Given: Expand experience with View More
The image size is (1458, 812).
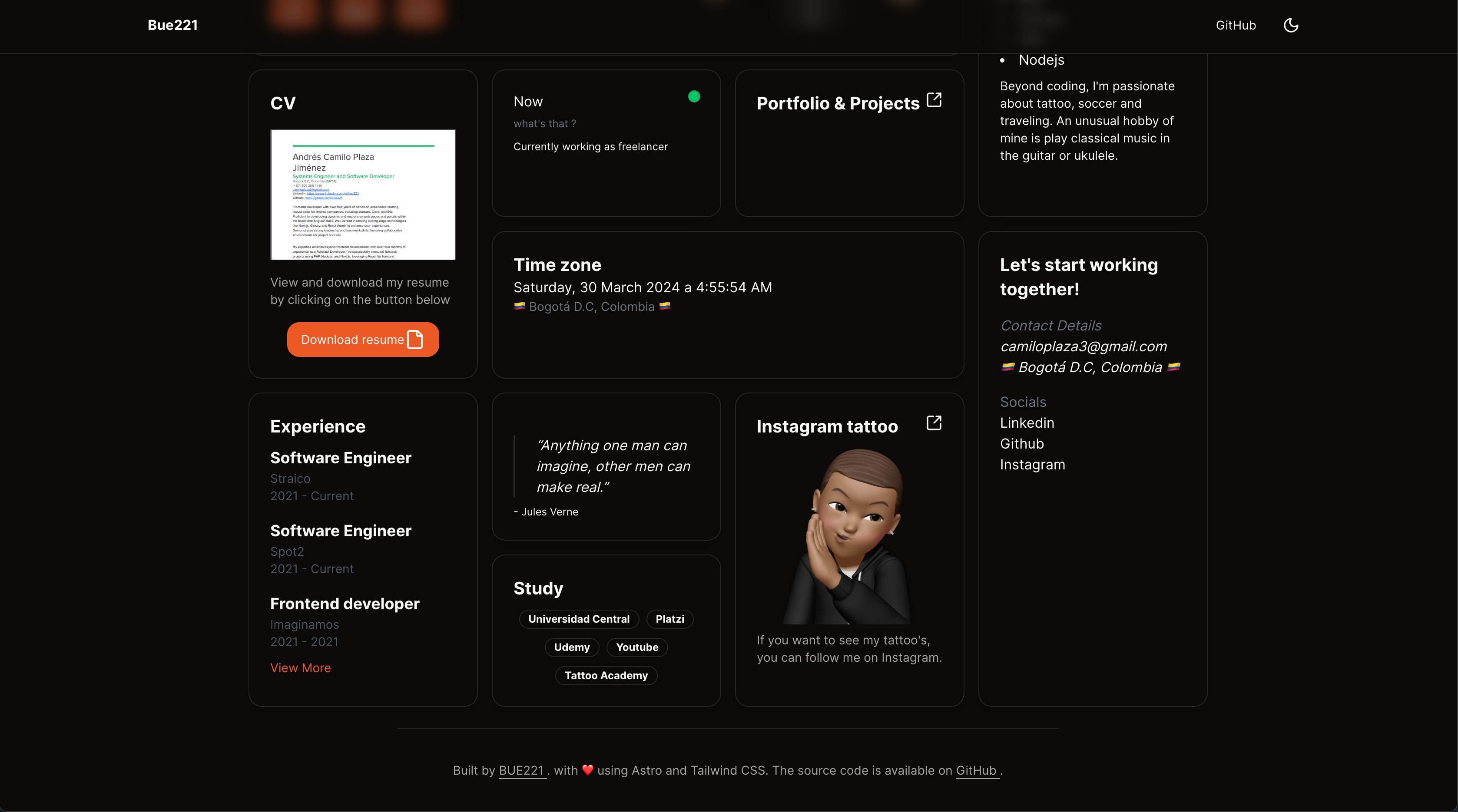Looking at the screenshot, I should pos(301,668).
